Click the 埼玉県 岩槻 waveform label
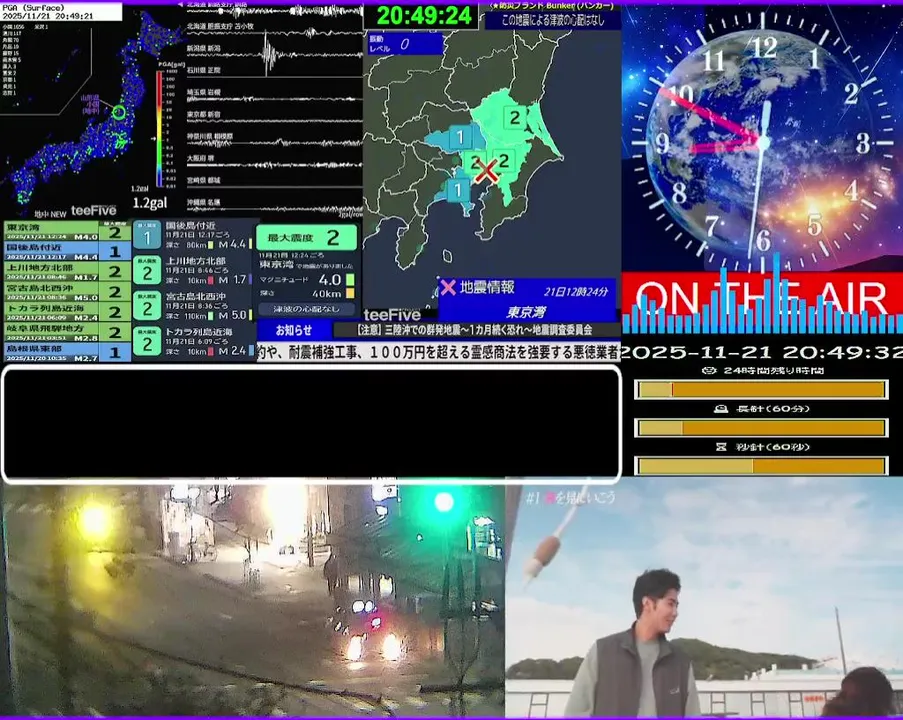 [204, 92]
